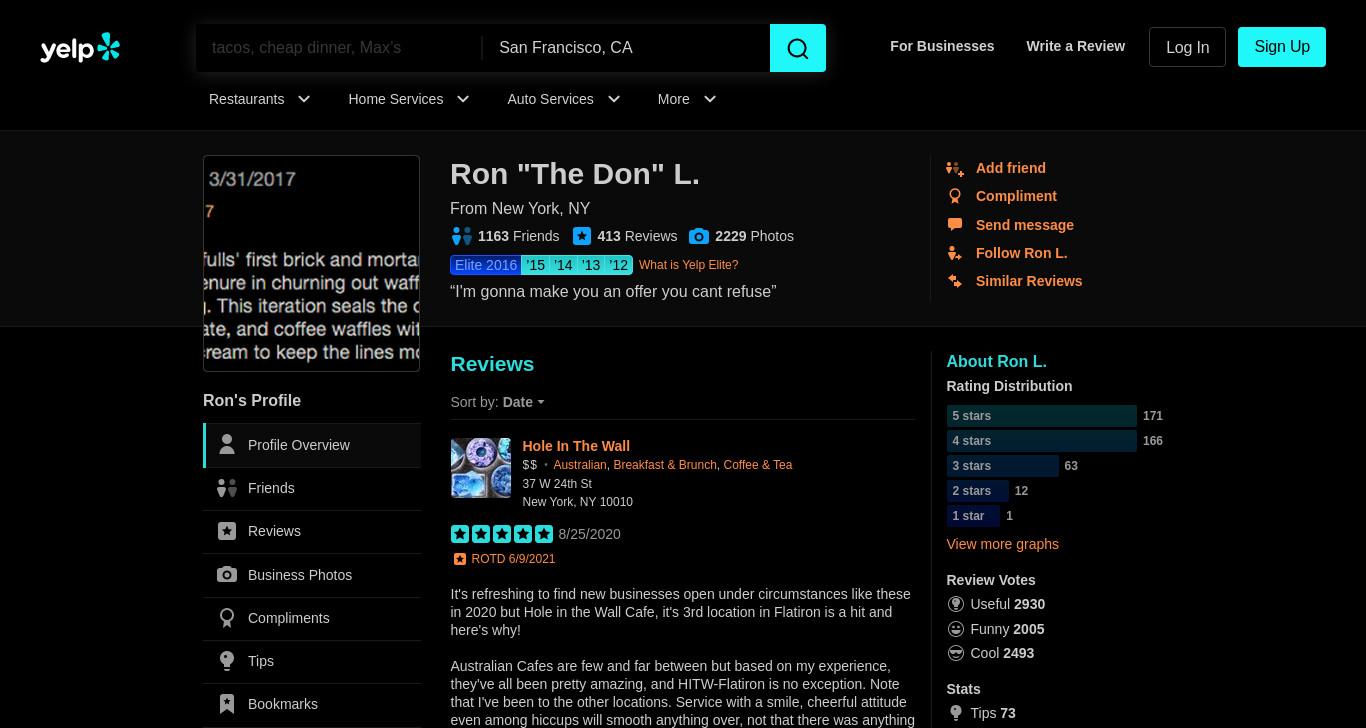Open Business Photos in the profile menu
The image size is (1366, 728).
tap(312, 575)
